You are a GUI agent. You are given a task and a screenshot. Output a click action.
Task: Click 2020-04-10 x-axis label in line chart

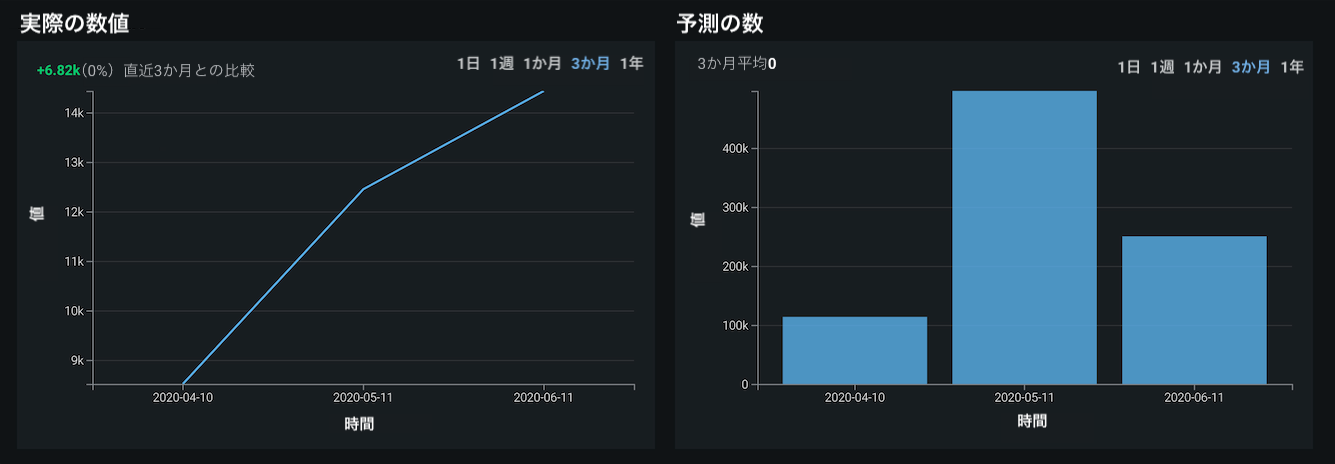(x=183, y=397)
